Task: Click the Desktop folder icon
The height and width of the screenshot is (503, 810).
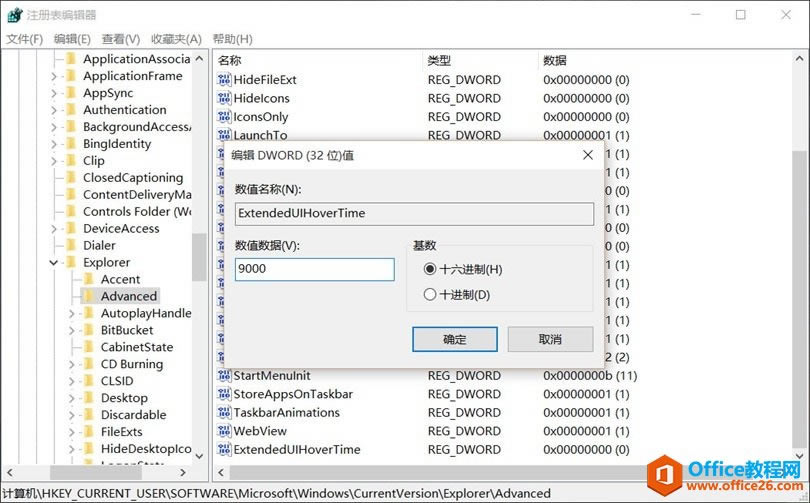Action: [x=89, y=398]
